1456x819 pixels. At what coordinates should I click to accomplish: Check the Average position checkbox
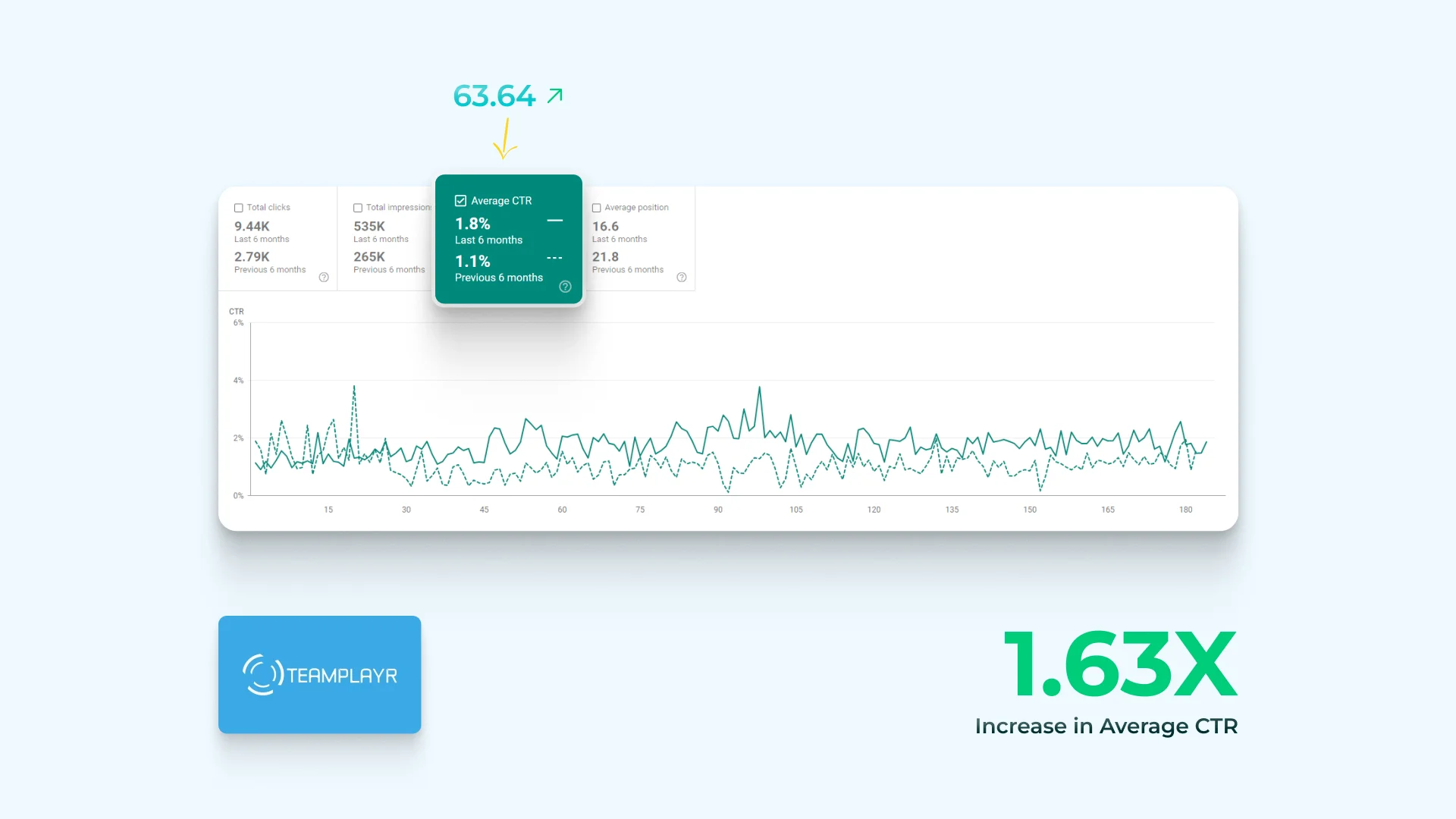597,208
